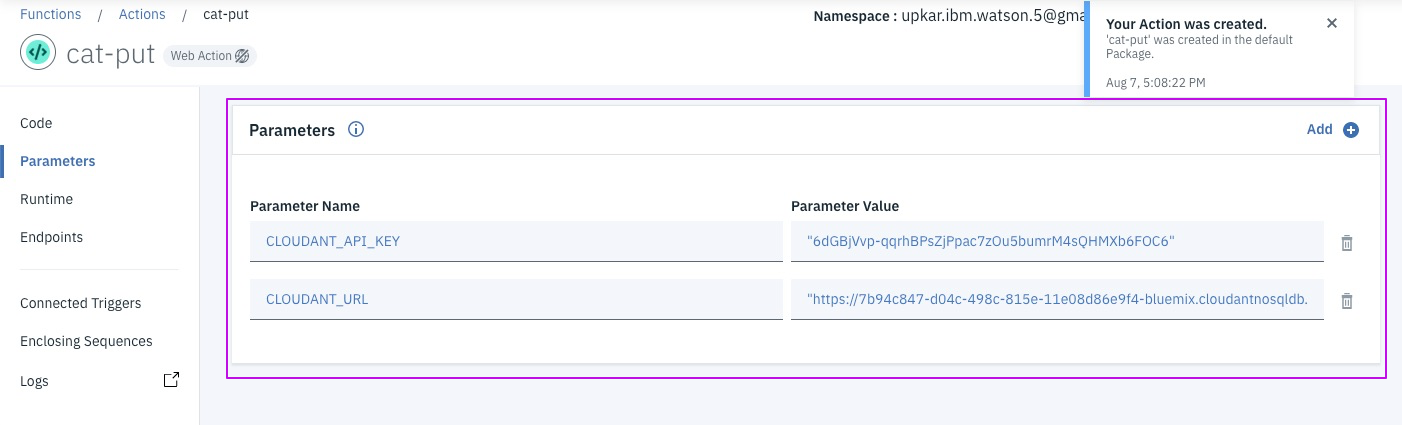The width and height of the screenshot is (1402, 425).
Task: Click the Parameter Name column header
Action: (305, 206)
